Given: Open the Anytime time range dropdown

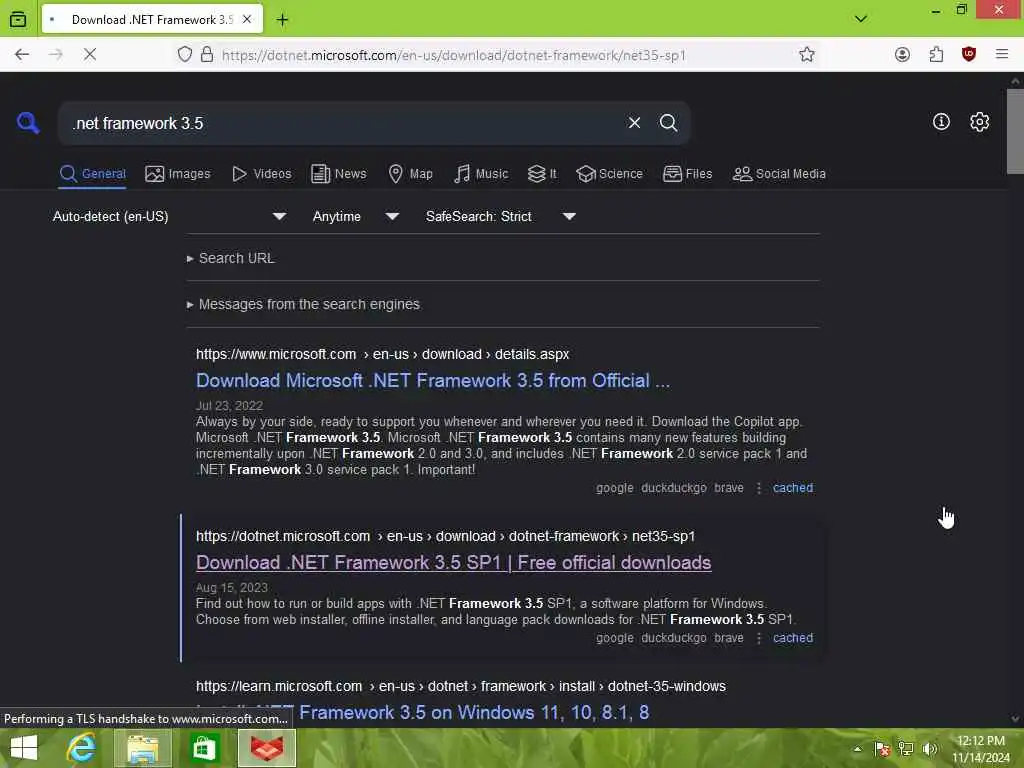Looking at the screenshot, I should tap(356, 216).
